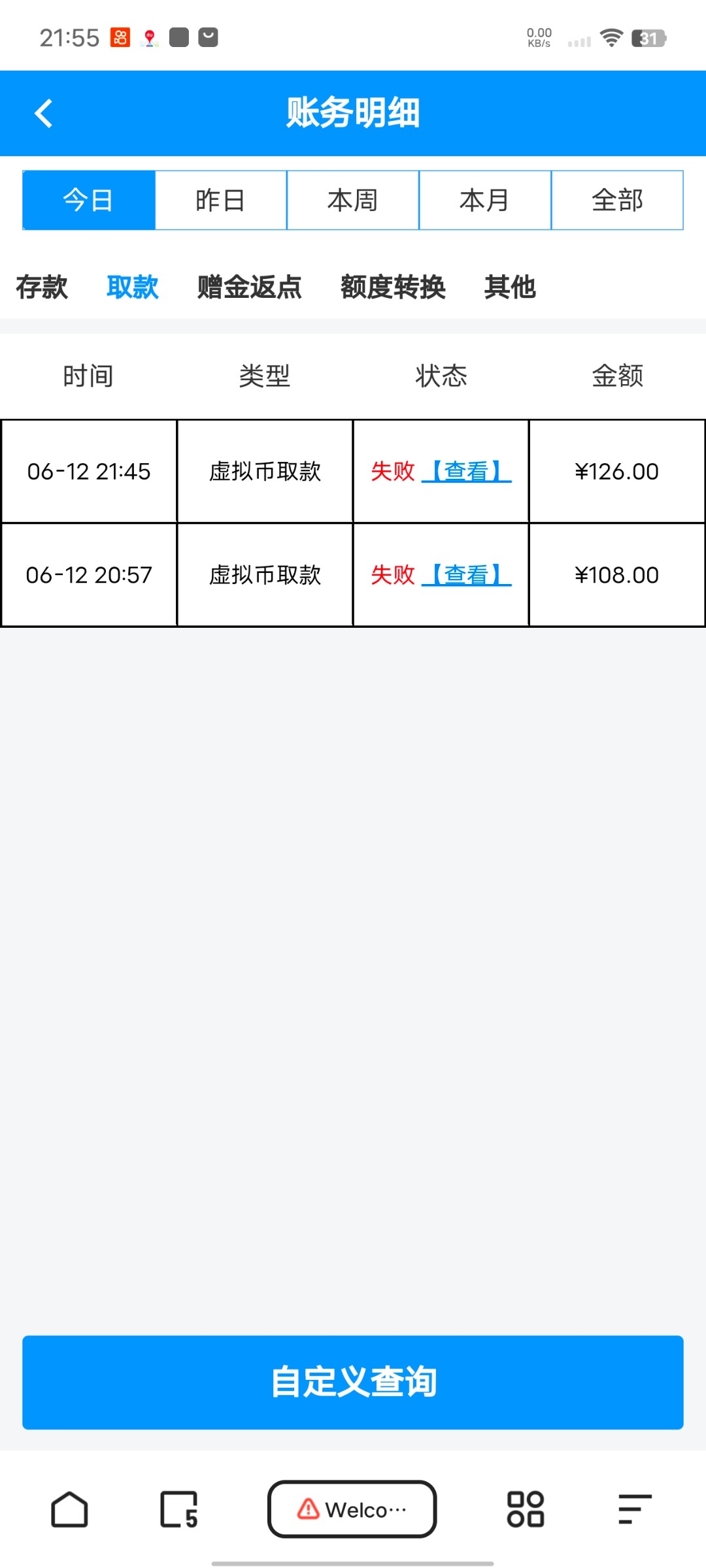
Task: Select the 昨日 date filter
Action: click(221, 201)
